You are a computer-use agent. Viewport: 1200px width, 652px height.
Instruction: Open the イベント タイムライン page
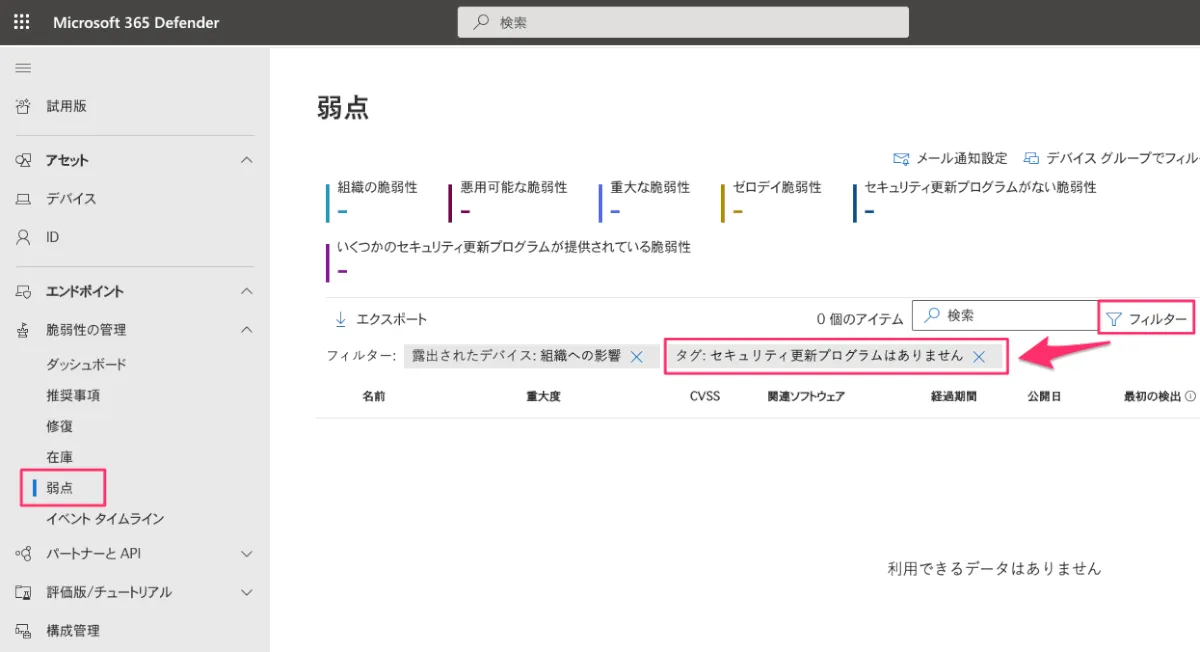point(105,519)
